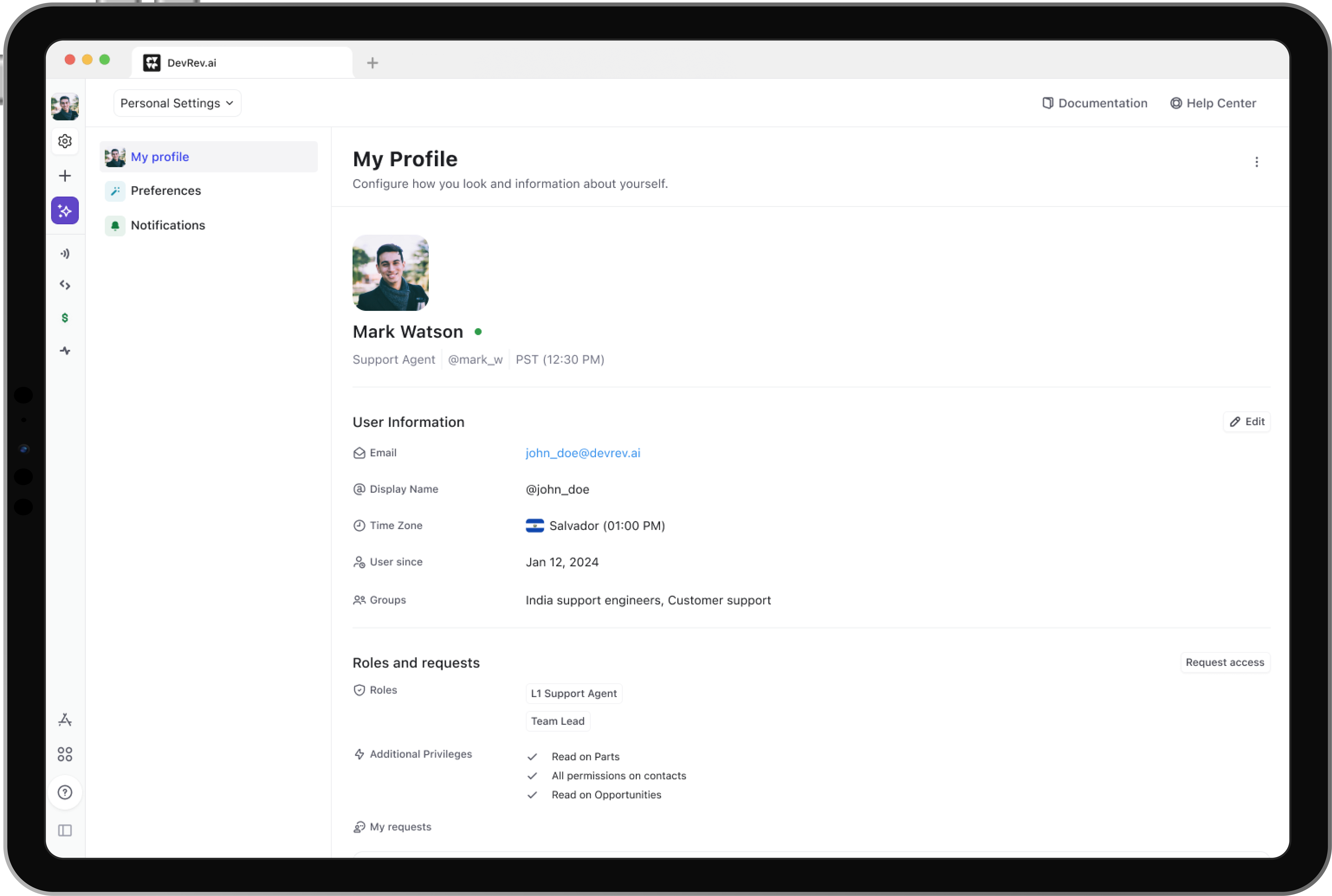1332x896 pixels.
Task: Click the DevRev logo in browser tab
Action: [x=152, y=63]
